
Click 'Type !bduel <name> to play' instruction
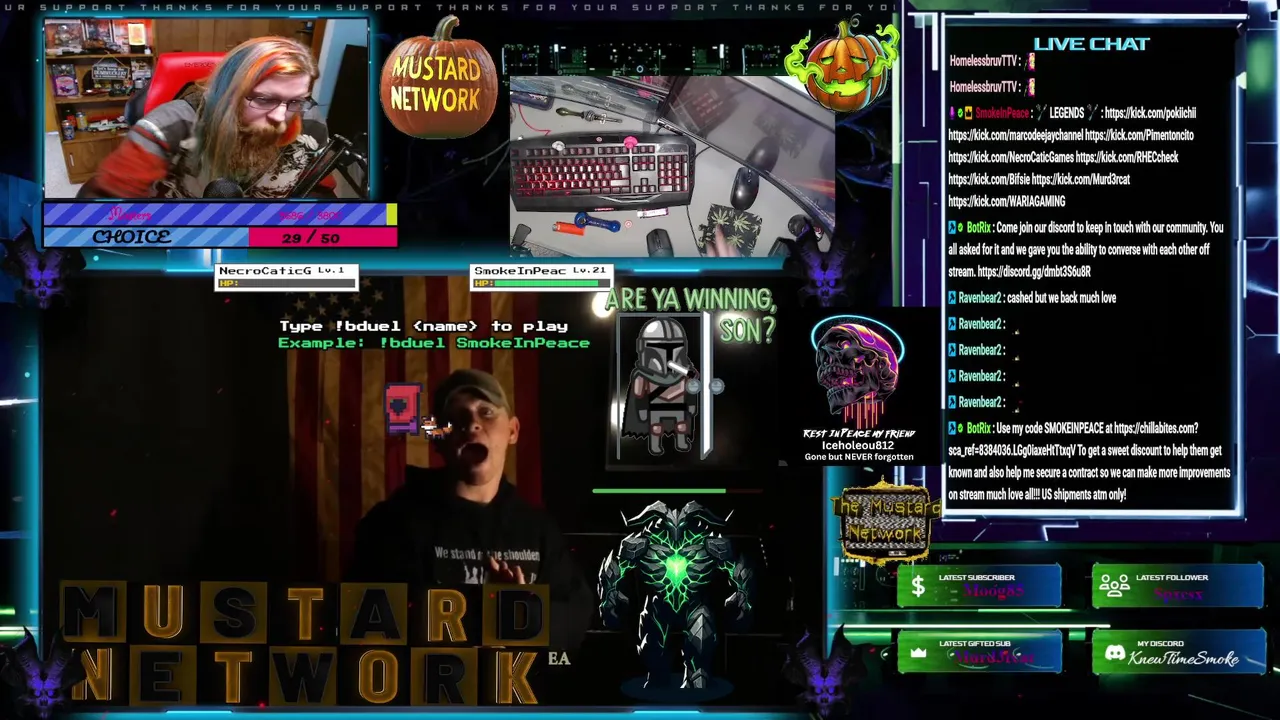click(423, 326)
